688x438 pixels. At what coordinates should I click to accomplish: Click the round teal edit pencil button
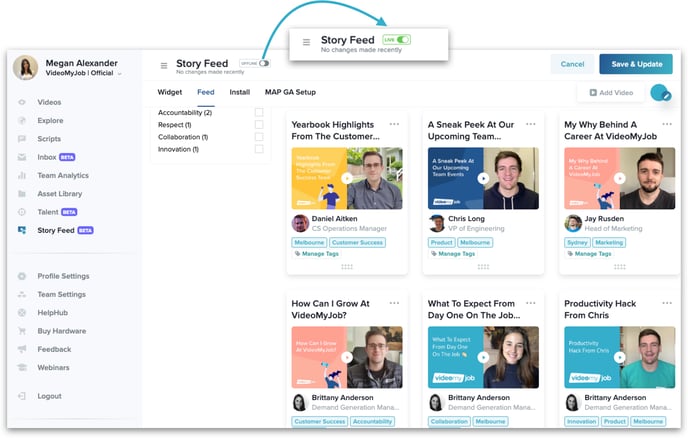[661, 93]
